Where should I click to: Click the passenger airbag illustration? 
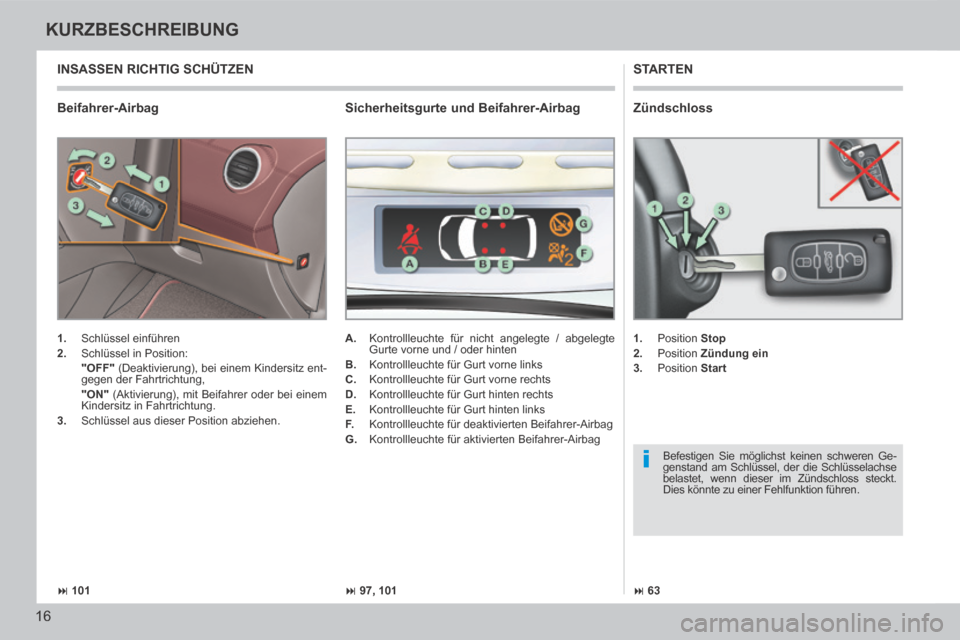point(192,228)
